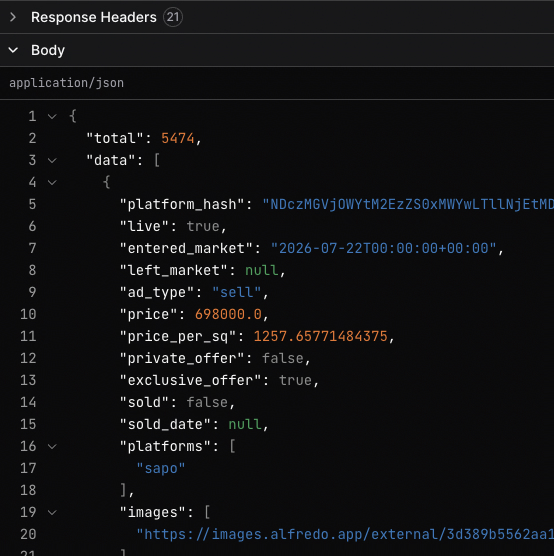Collapse the "images" array fold arrow
554x556 pixels.
click(52, 512)
